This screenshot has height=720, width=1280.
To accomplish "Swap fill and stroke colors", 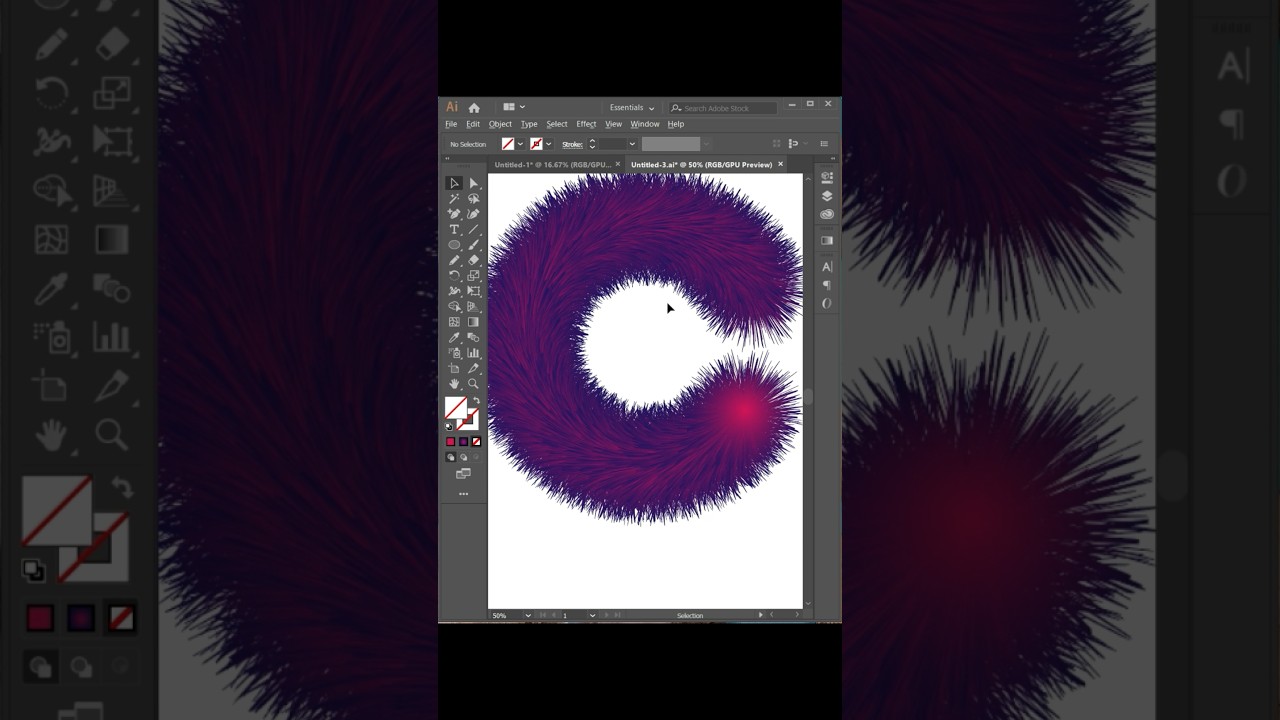I will (x=476, y=401).
